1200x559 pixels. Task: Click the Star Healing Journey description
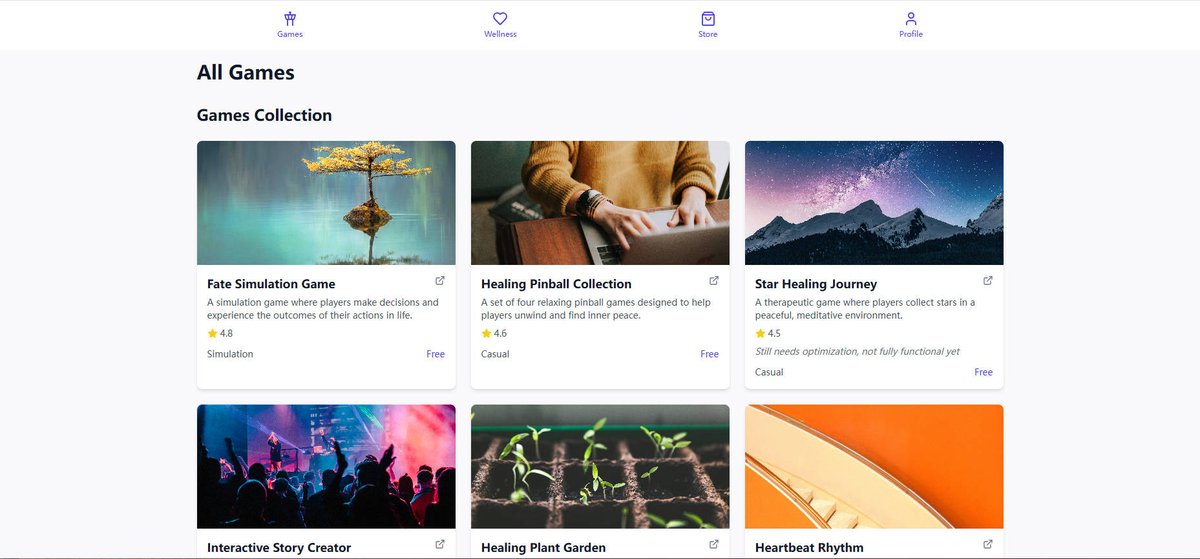pyautogui.click(x=865, y=309)
